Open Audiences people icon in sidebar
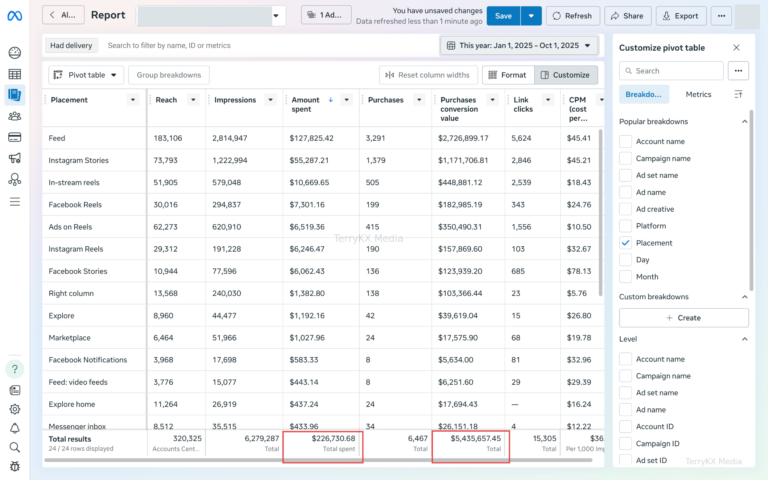This screenshot has width=768, height=480. (15, 116)
